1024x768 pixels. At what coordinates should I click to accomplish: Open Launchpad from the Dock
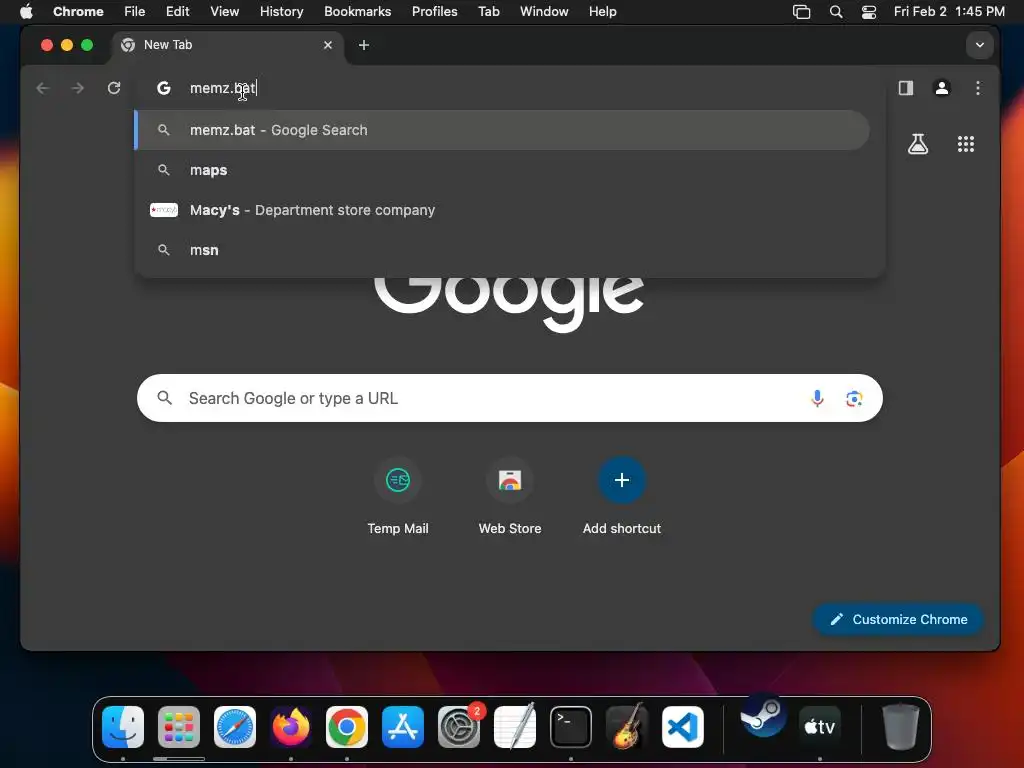(179, 726)
